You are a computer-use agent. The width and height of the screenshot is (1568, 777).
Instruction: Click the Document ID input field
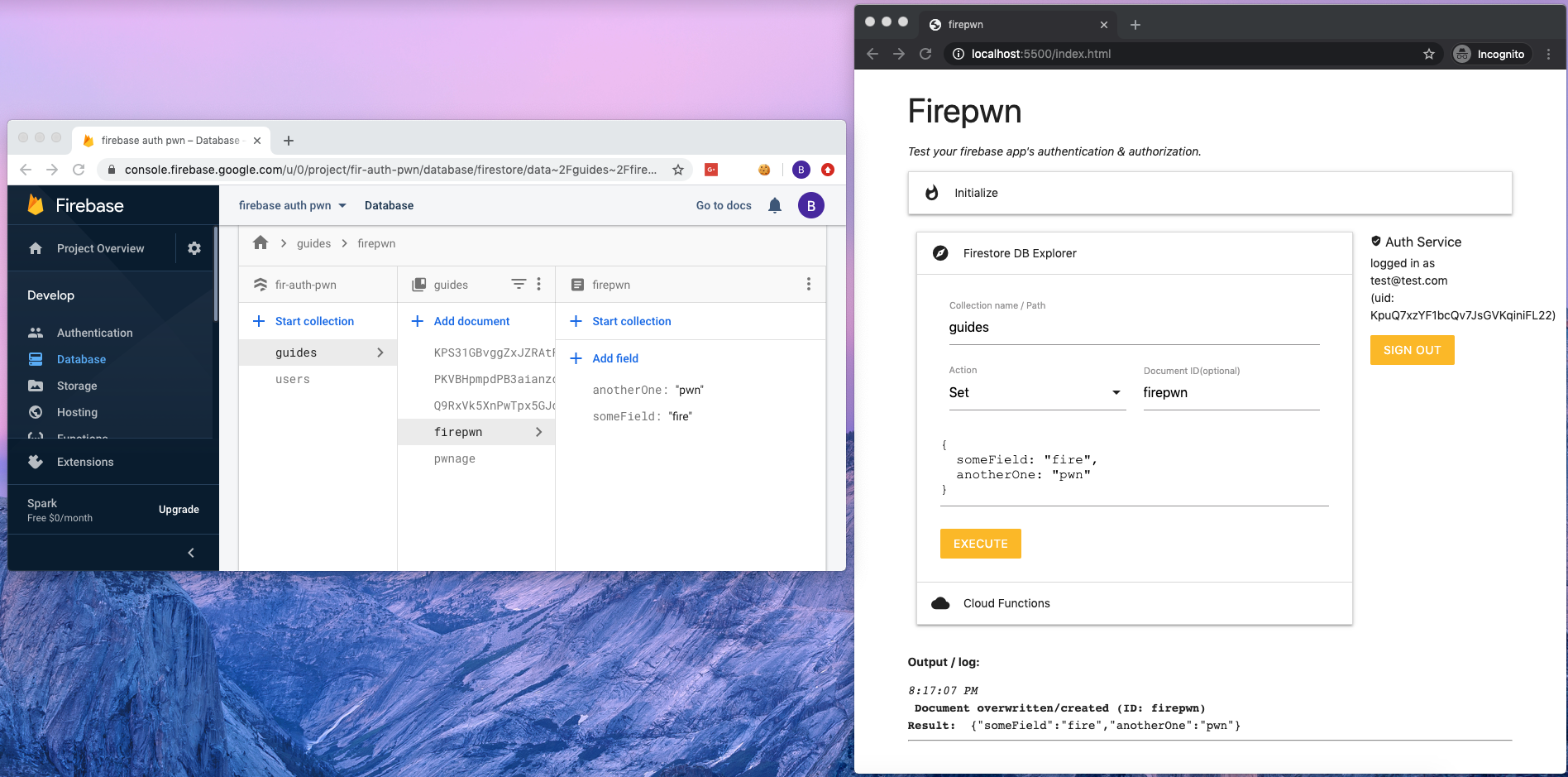[x=1231, y=393]
